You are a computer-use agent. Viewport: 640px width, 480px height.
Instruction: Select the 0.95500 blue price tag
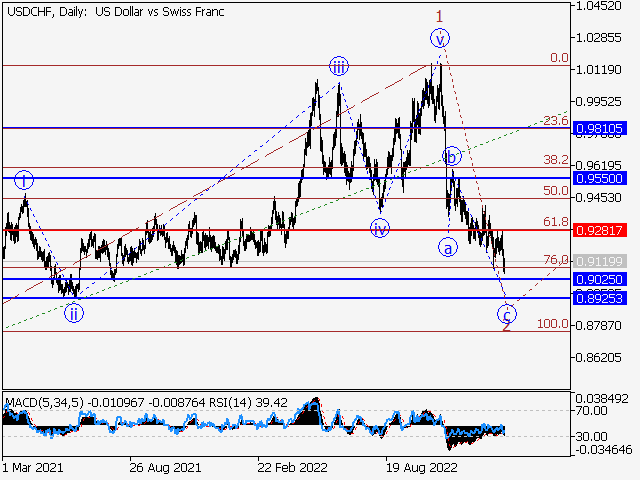click(x=600, y=178)
